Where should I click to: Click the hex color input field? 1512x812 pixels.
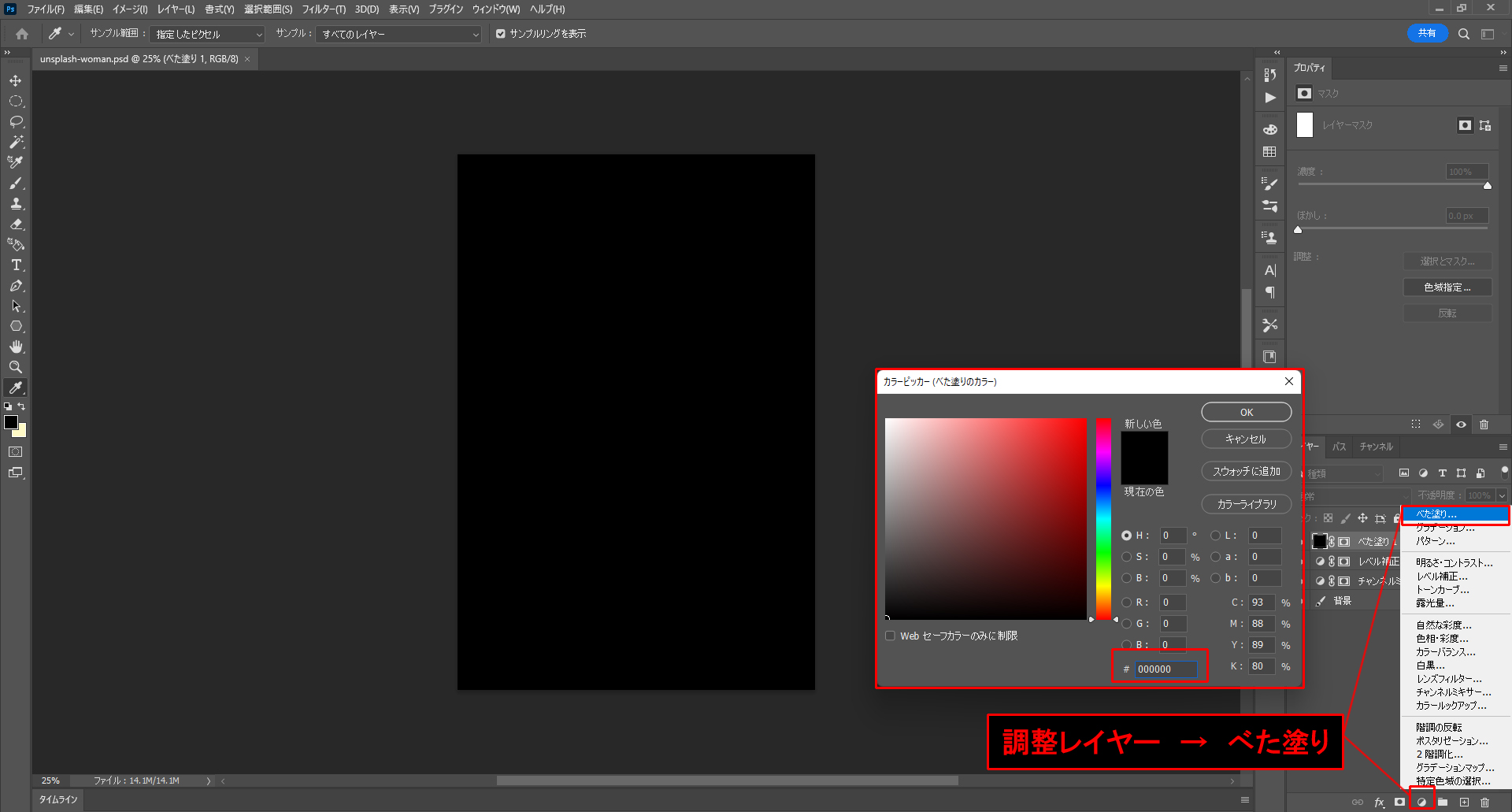1165,669
